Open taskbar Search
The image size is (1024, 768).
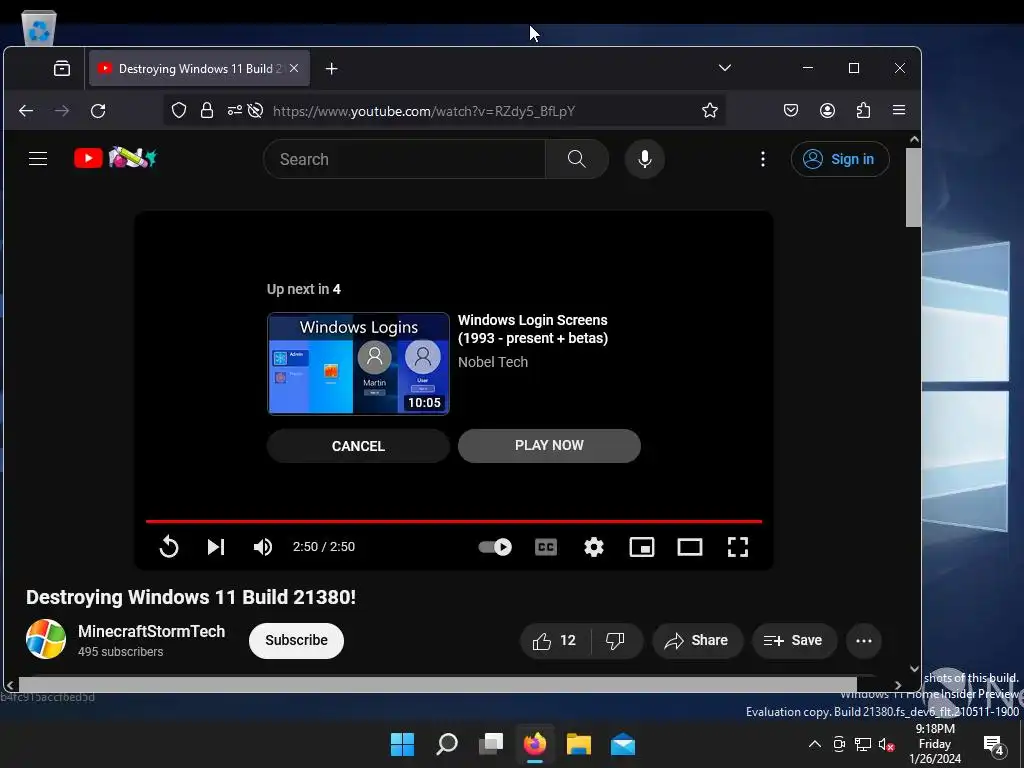coord(447,744)
